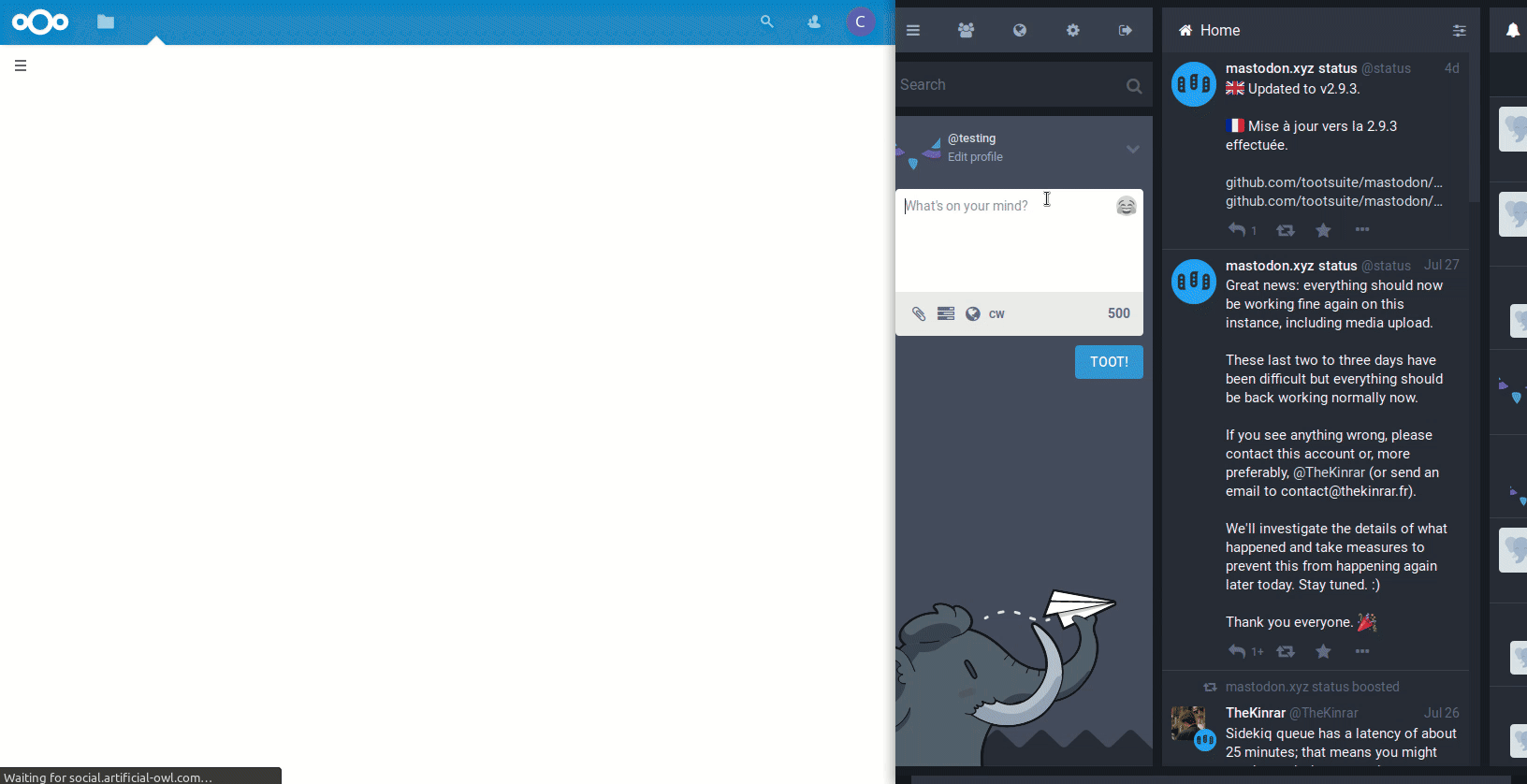Boost the 'Great news' status post
The image size is (1527, 784).
1286,651
